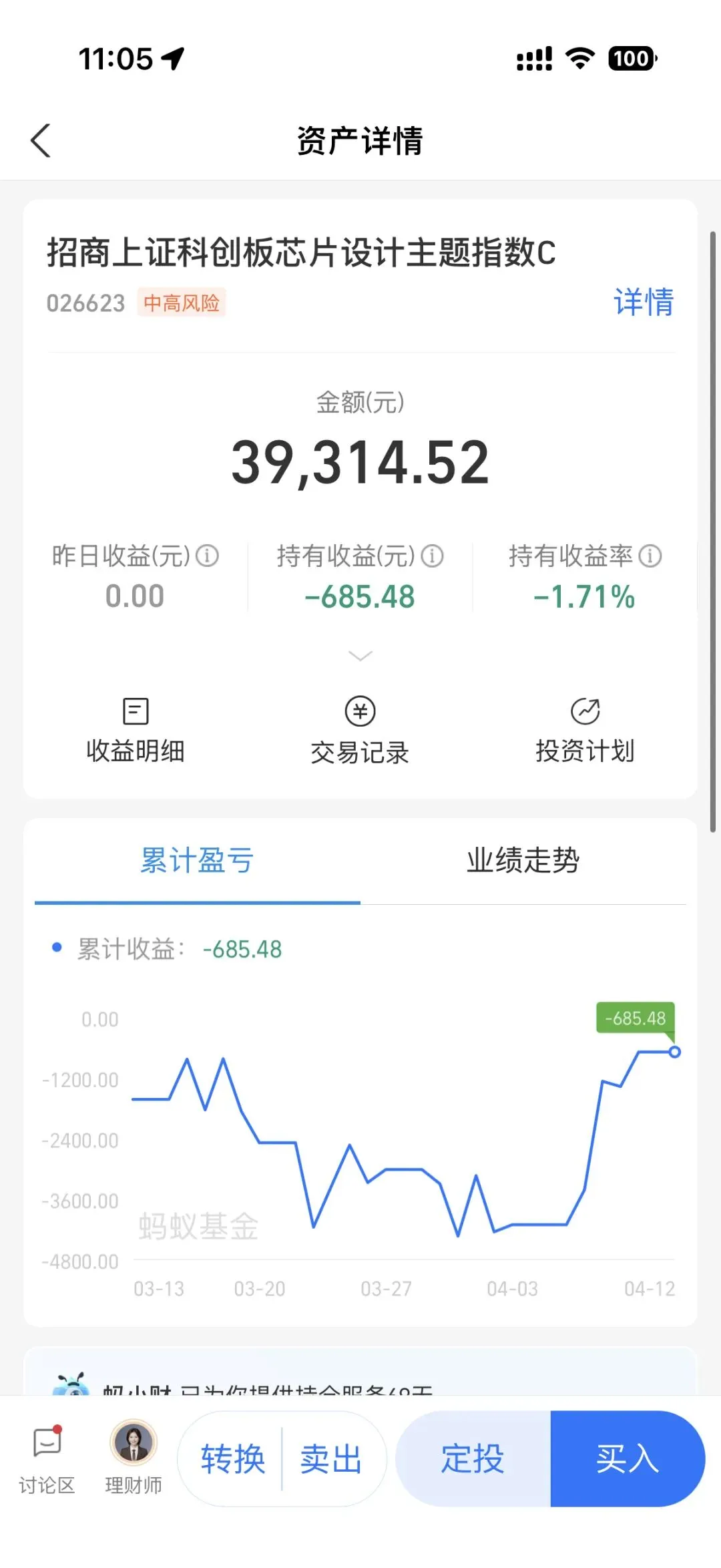The width and height of the screenshot is (721, 1568).
Task: Tap the 03-20 date on chart axis
Action: (260, 1288)
